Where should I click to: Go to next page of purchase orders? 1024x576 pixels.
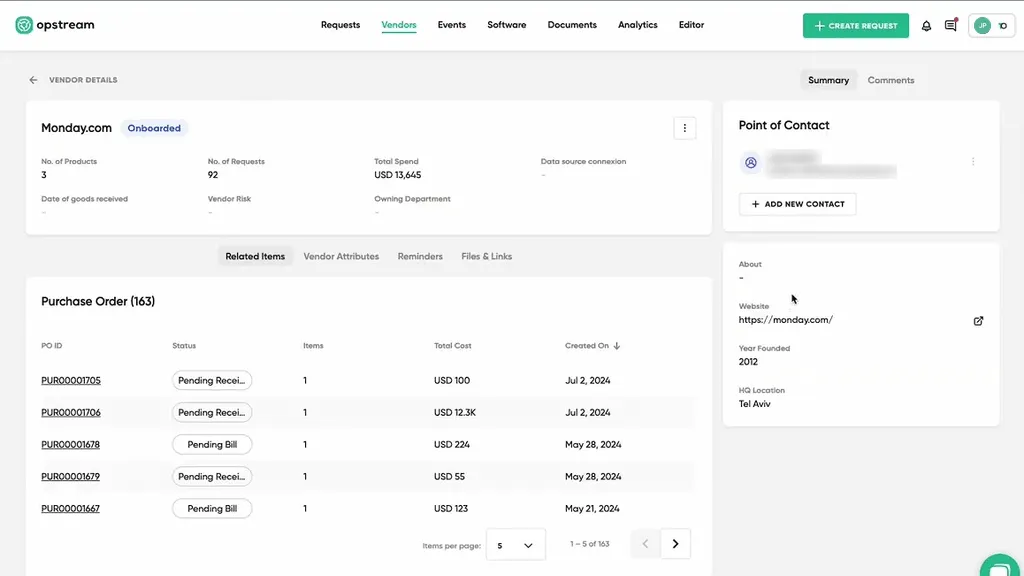tap(675, 543)
